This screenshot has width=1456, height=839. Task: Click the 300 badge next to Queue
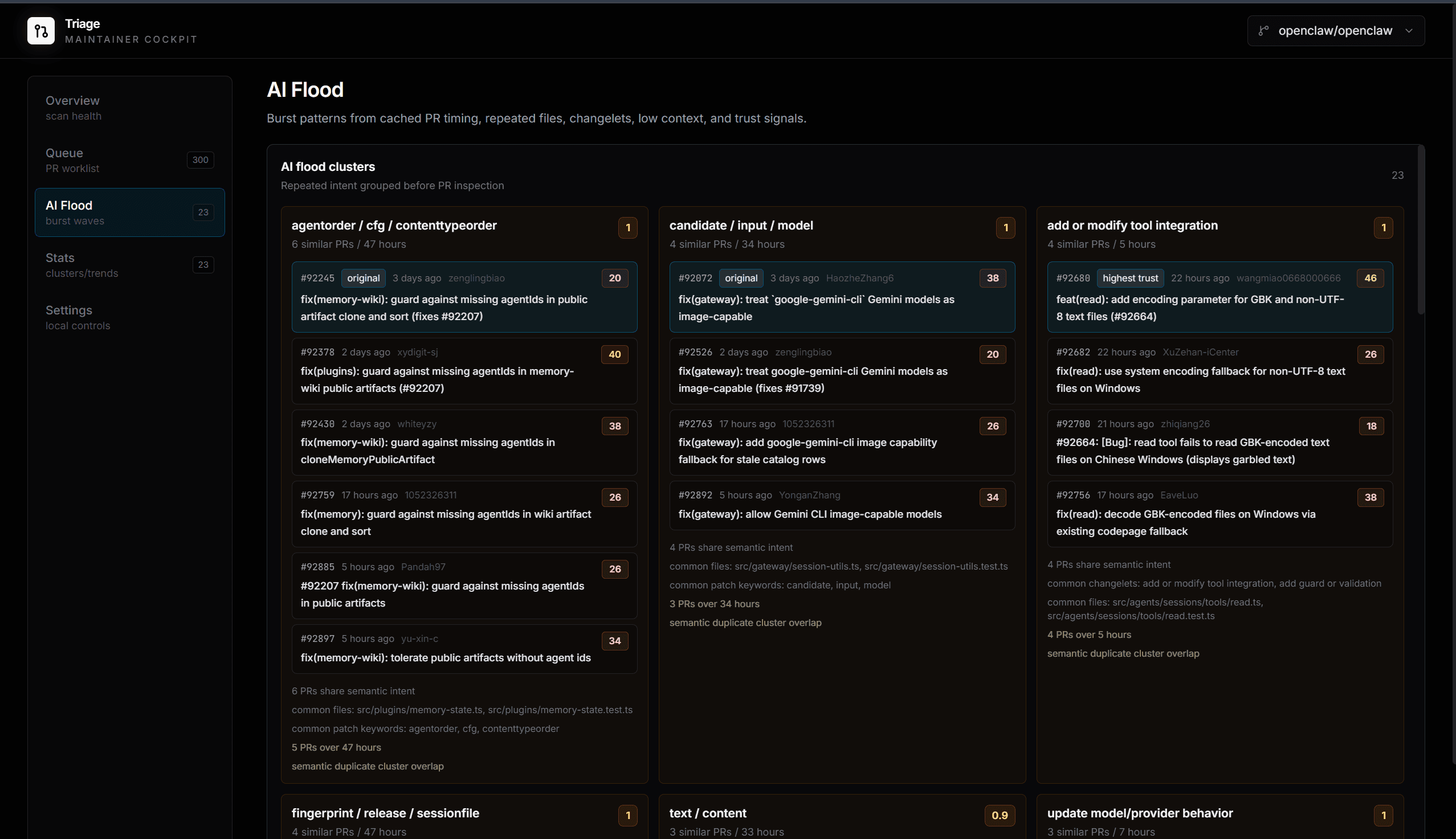tap(200, 160)
